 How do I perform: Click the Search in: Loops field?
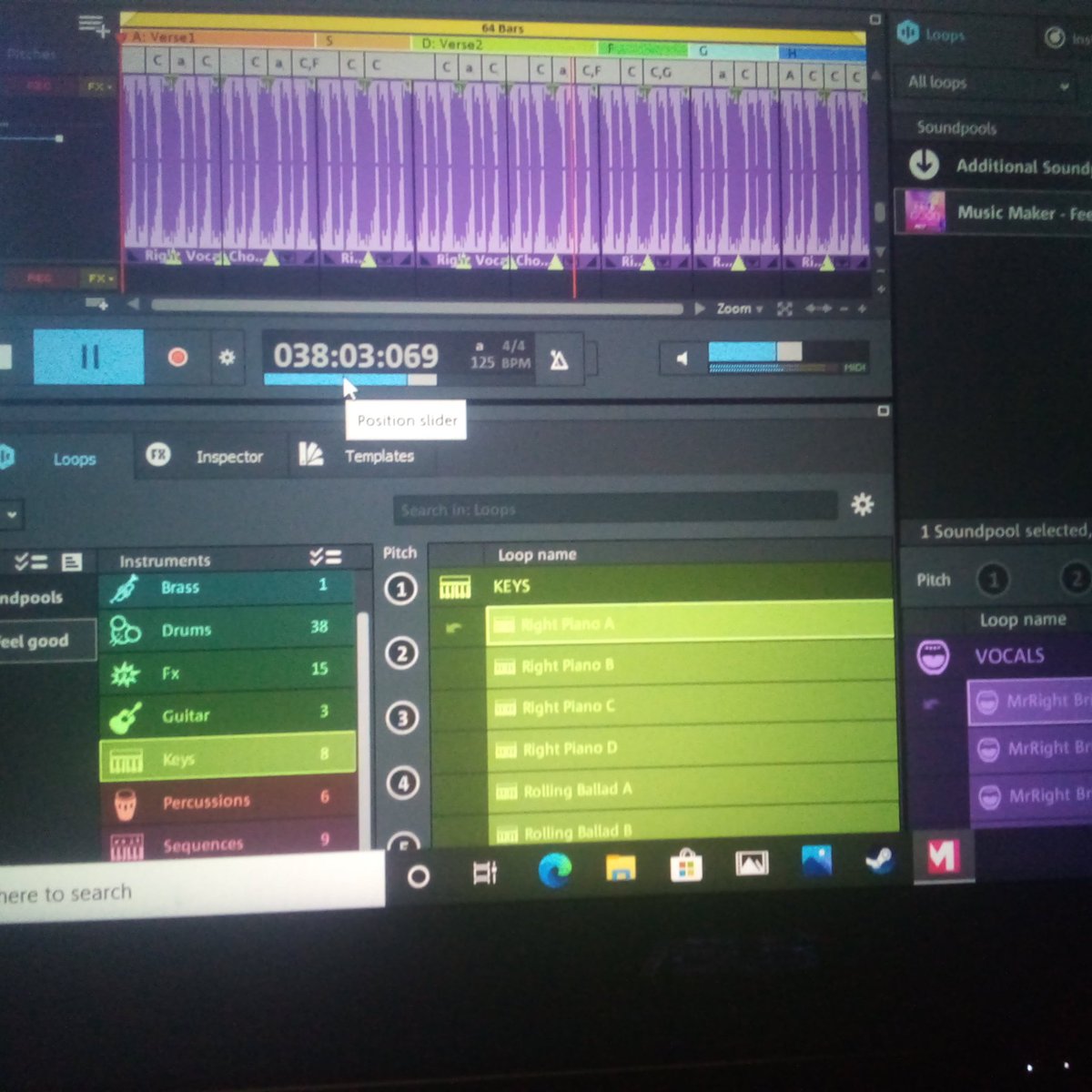pos(614,509)
